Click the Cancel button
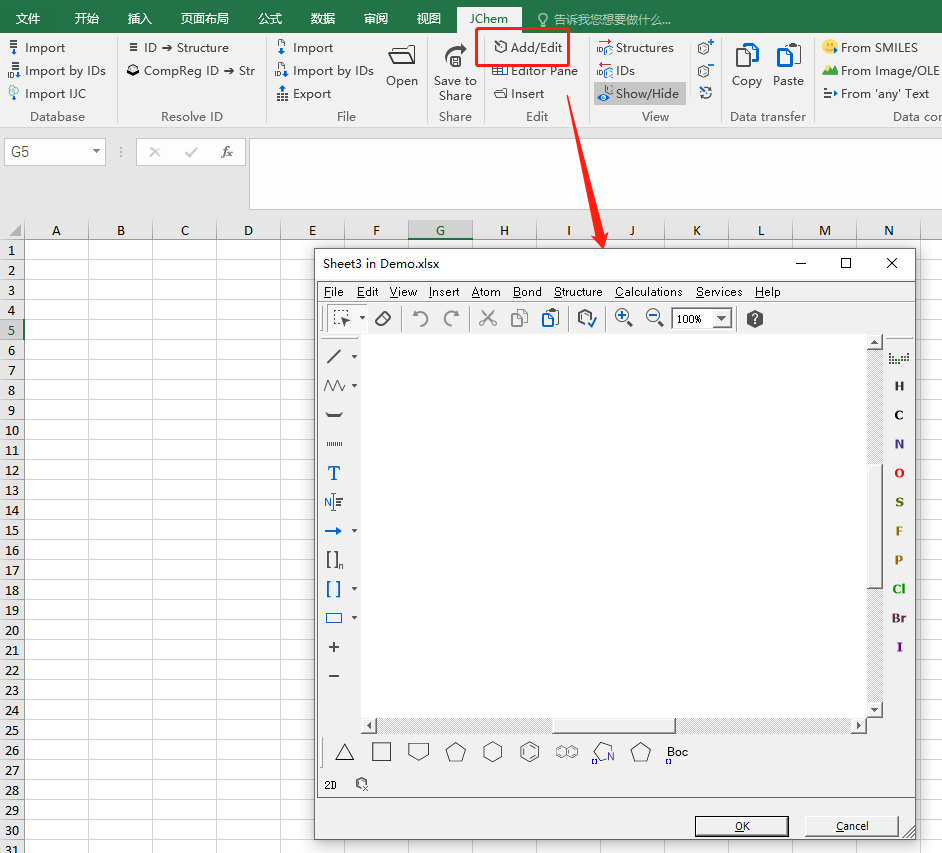Image resolution: width=942 pixels, height=853 pixels. tap(851, 826)
